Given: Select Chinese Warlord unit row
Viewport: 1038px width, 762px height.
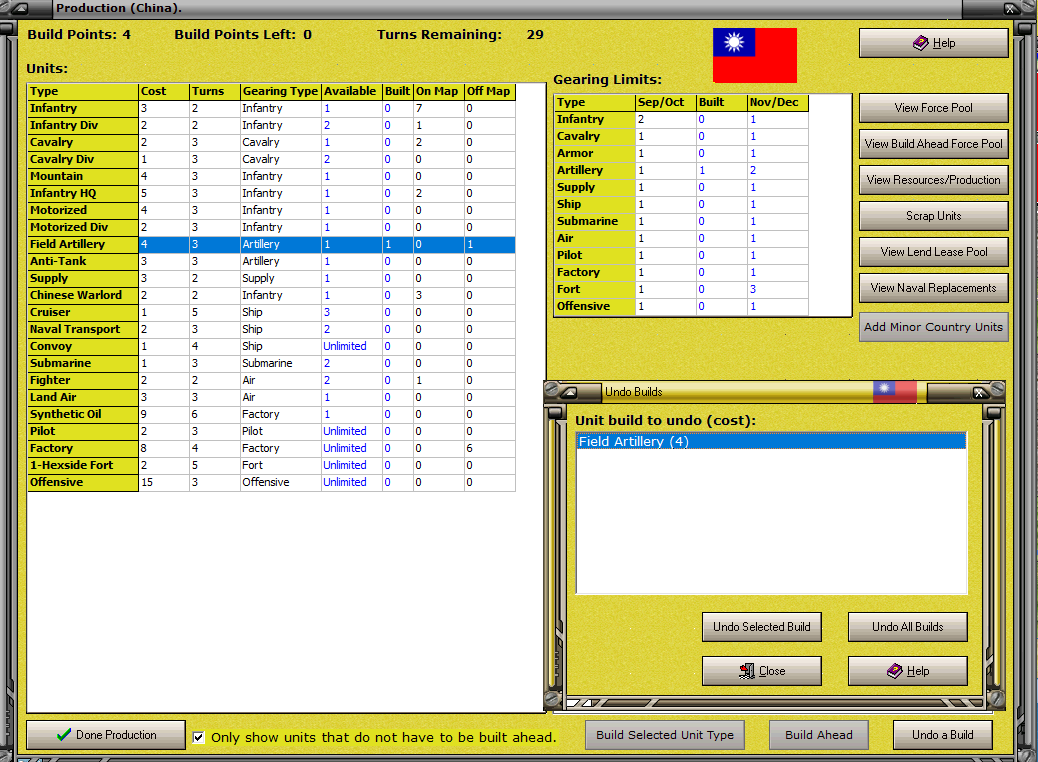Looking at the screenshot, I should tap(271, 295).
